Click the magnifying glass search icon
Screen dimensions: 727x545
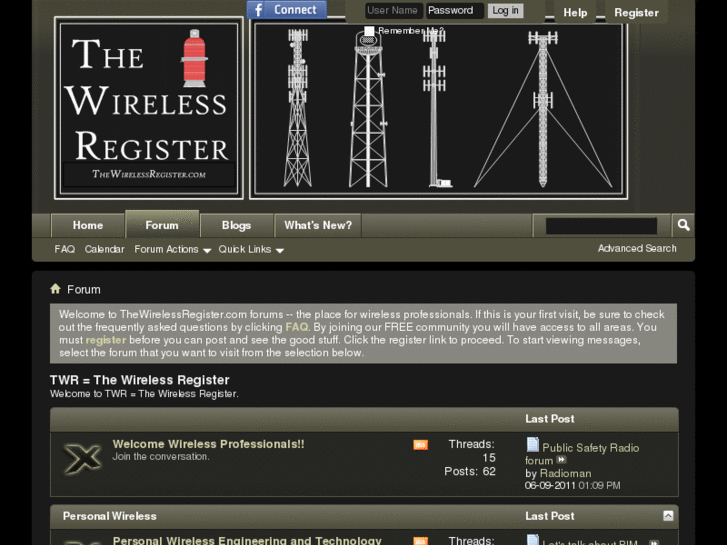pos(683,225)
